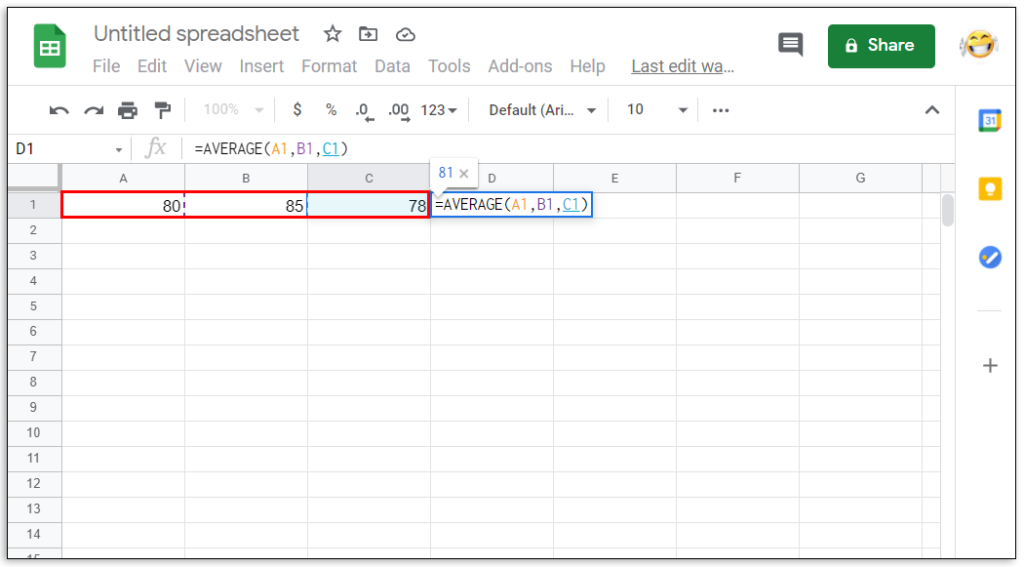Increase decimal places icon

(398, 112)
